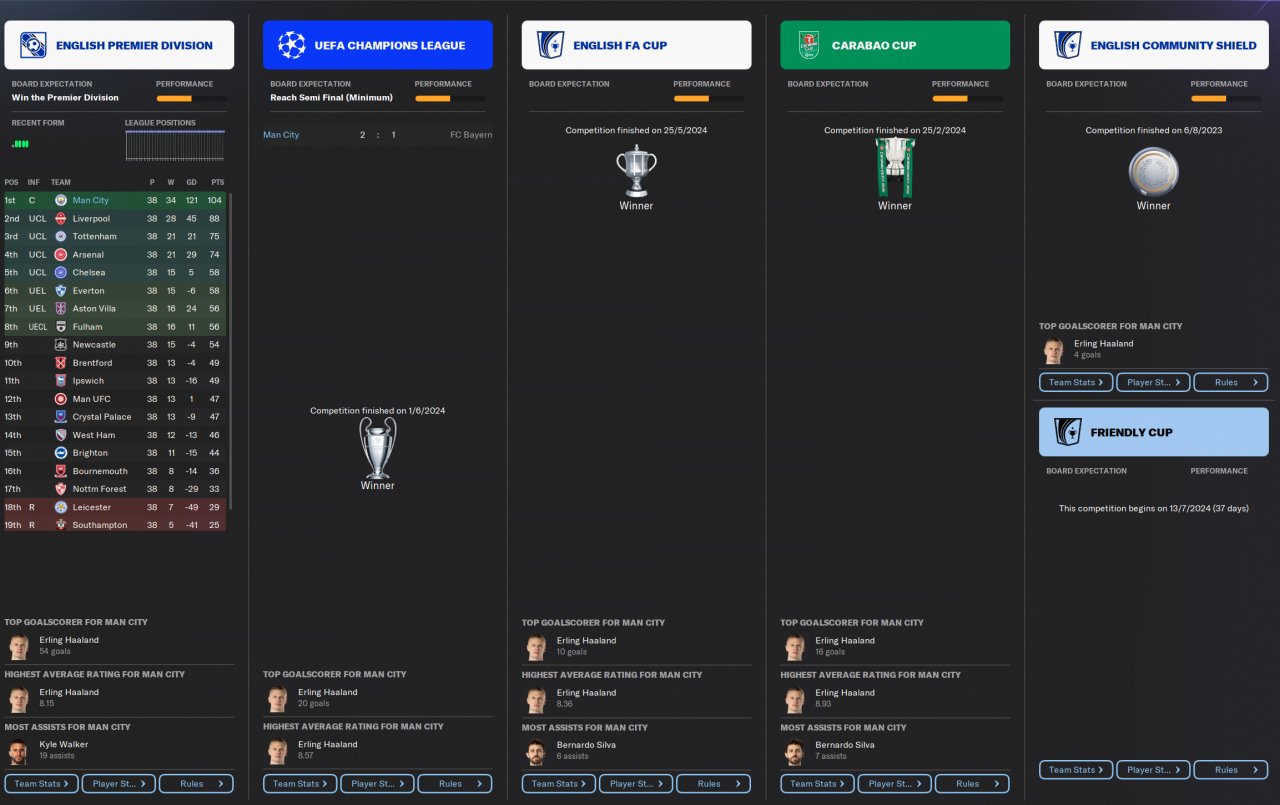Viewport: 1280px width, 805px height.
Task: Click the Champions League trophy image
Action: pyautogui.click(x=378, y=447)
